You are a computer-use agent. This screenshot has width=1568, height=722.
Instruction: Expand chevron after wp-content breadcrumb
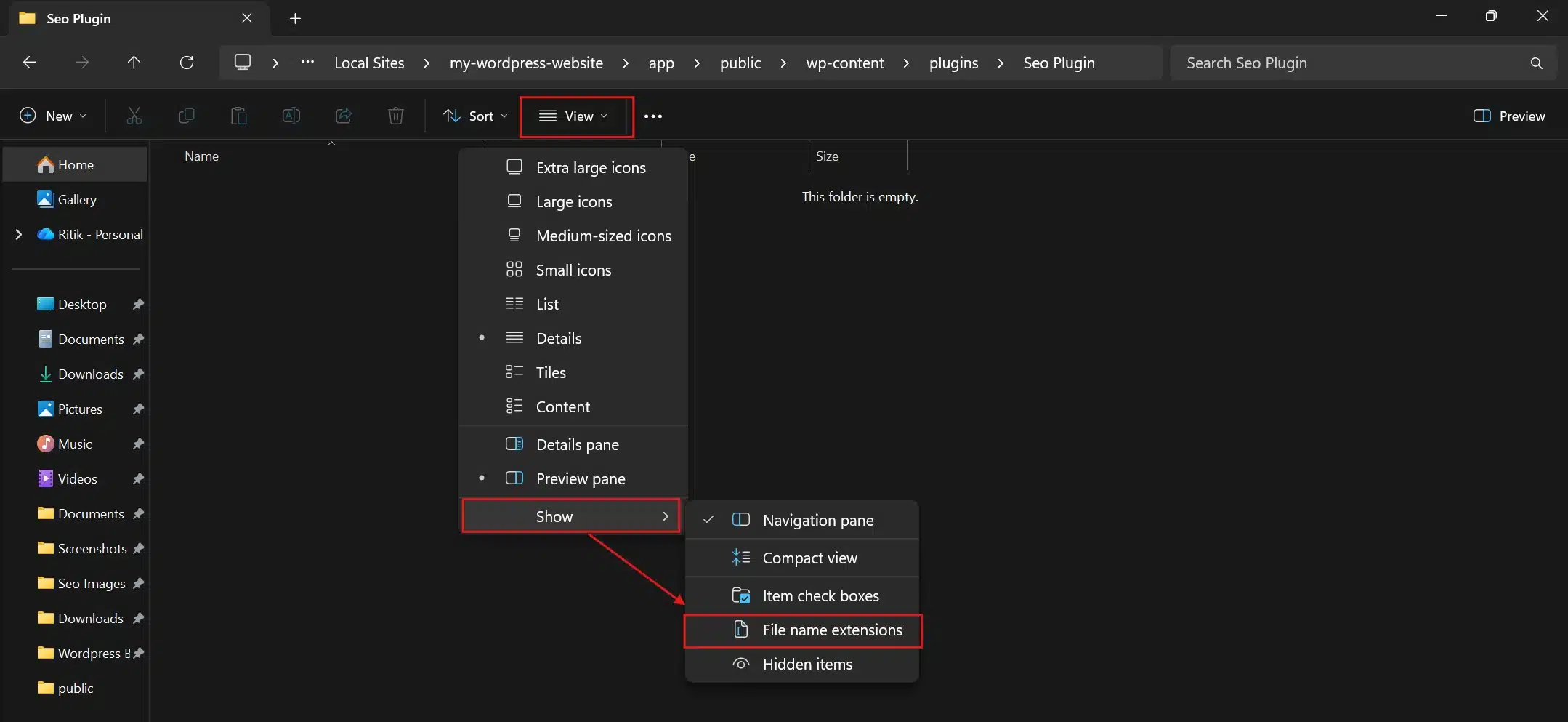(906, 63)
